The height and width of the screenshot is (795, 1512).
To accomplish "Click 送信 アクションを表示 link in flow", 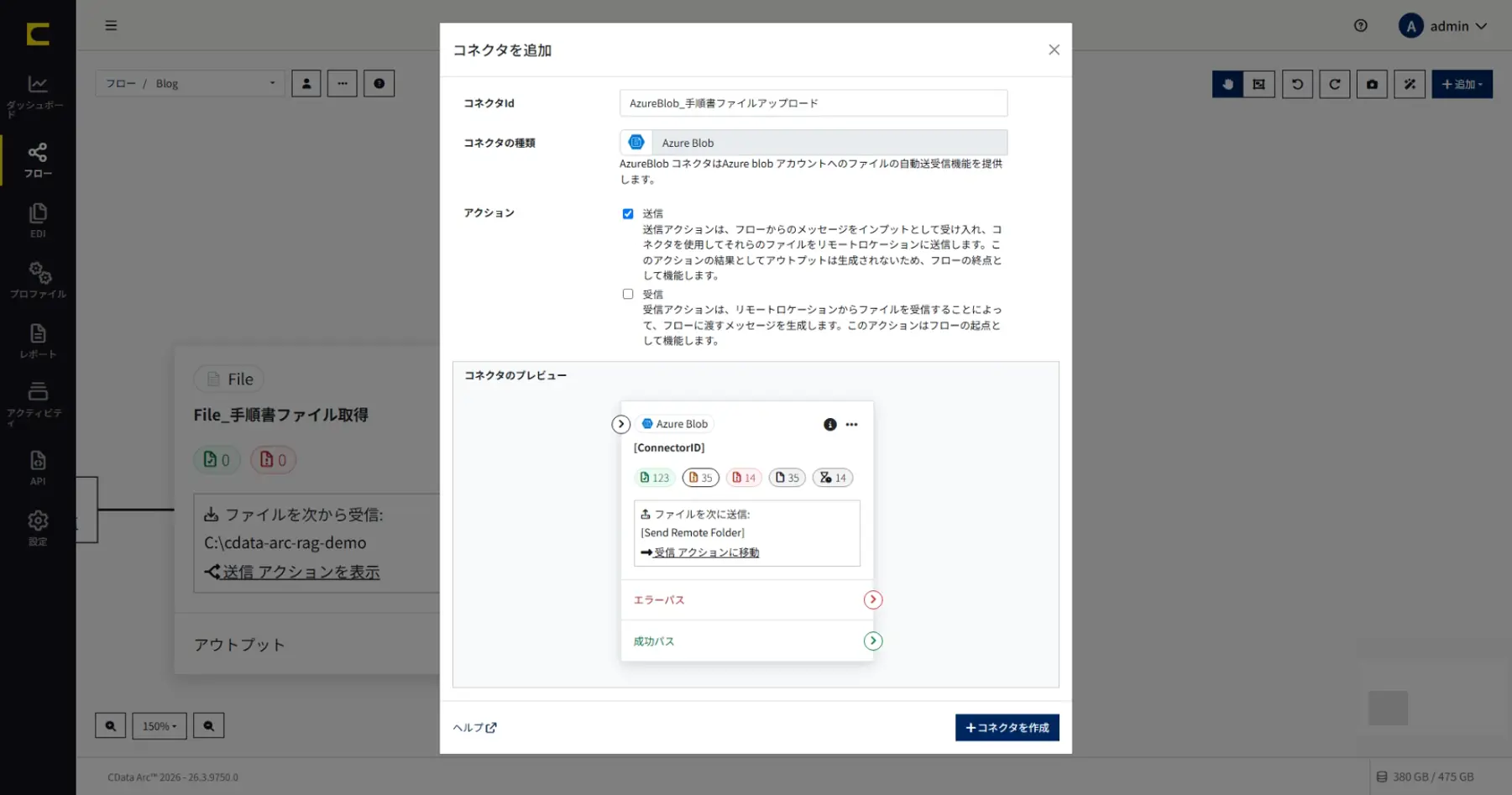I will [301, 572].
